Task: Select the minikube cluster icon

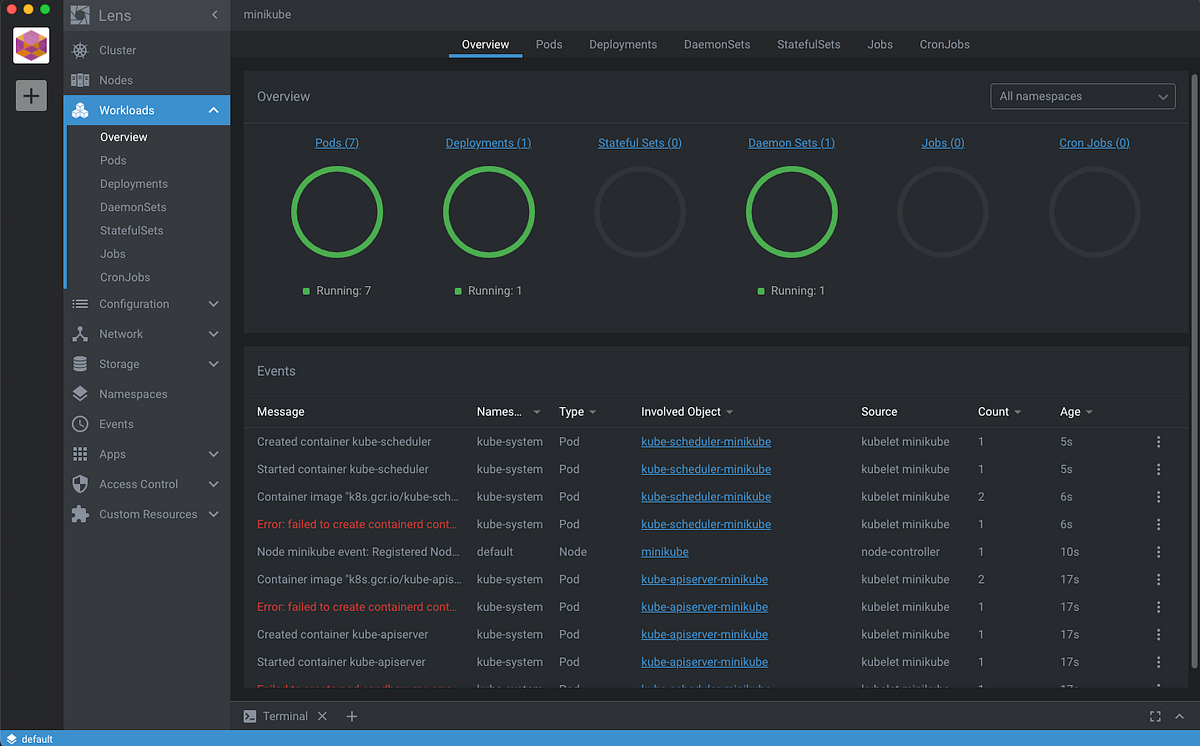Action: 31,45
